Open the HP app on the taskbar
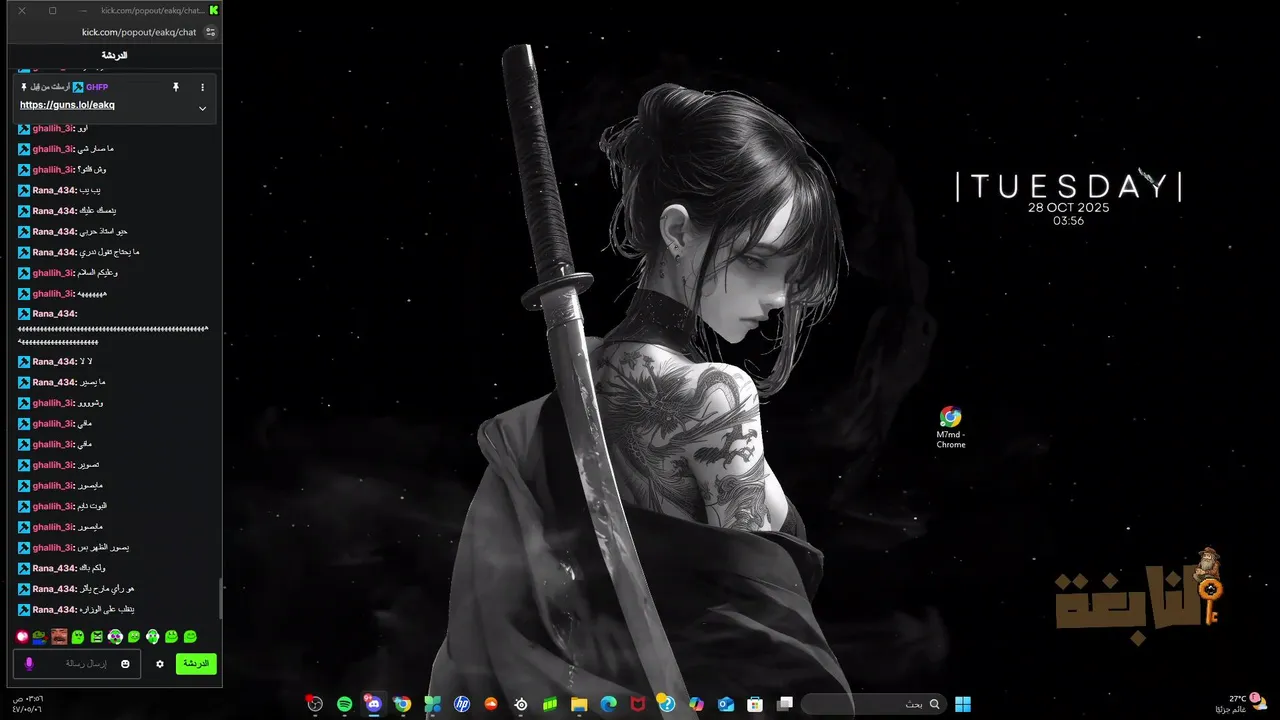Screen dimensions: 1280x720 [x=461, y=704]
